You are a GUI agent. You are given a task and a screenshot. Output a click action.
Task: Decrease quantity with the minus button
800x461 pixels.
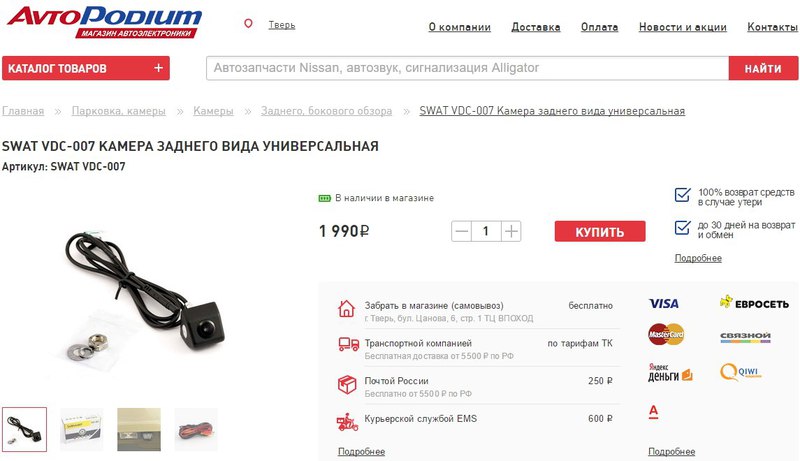pyautogui.click(x=461, y=232)
